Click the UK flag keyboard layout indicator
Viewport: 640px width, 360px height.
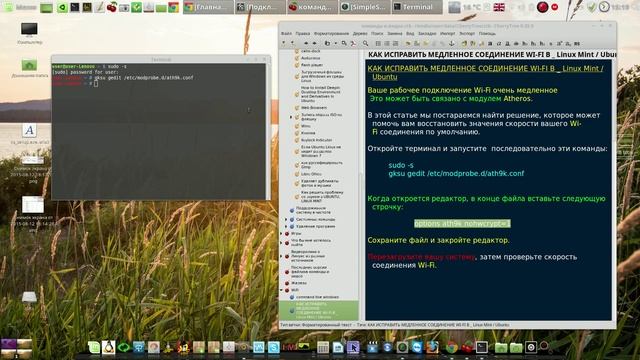tap(499, 7)
